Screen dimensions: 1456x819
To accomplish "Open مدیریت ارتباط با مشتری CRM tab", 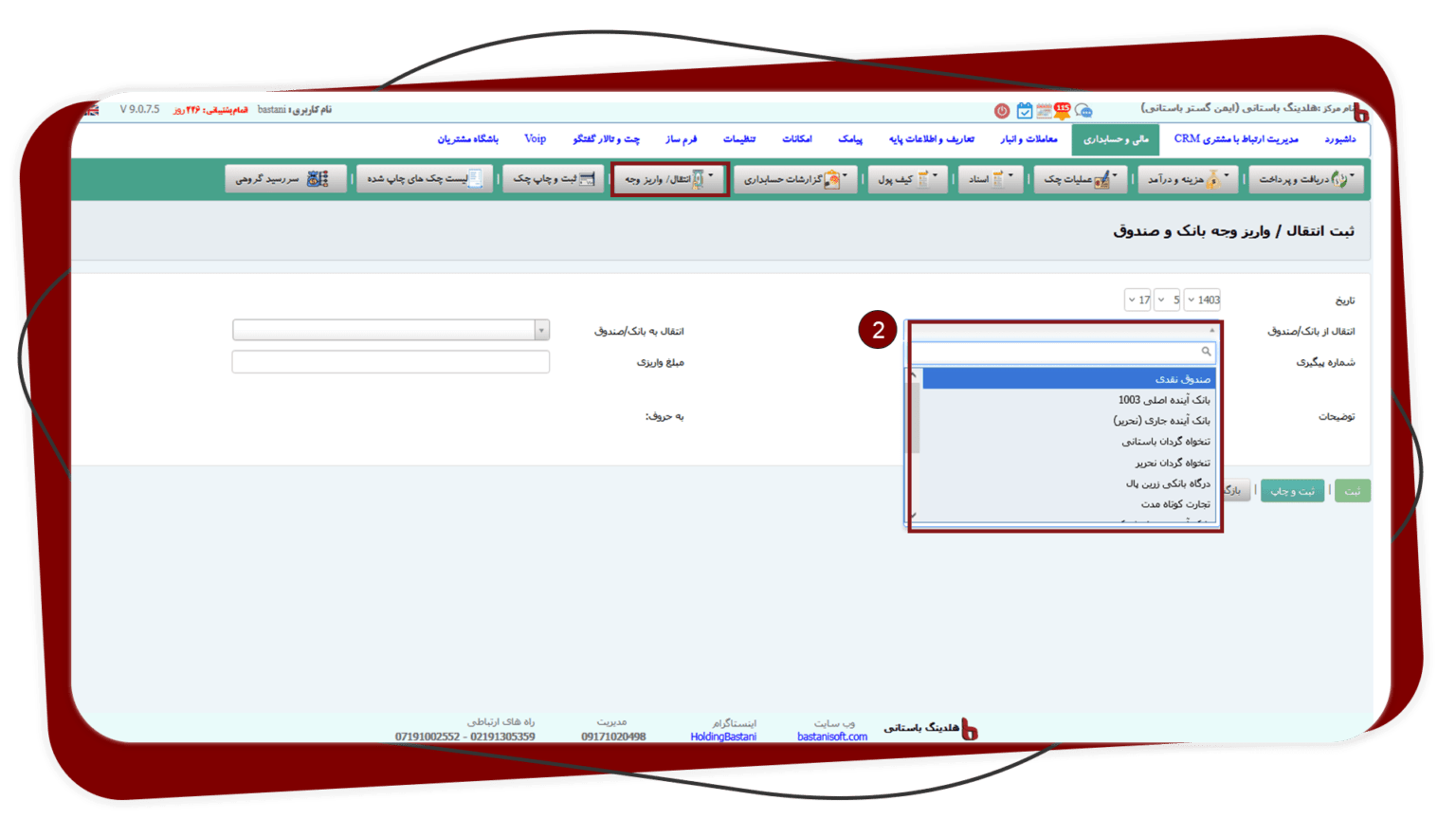I will coord(1236,139).
